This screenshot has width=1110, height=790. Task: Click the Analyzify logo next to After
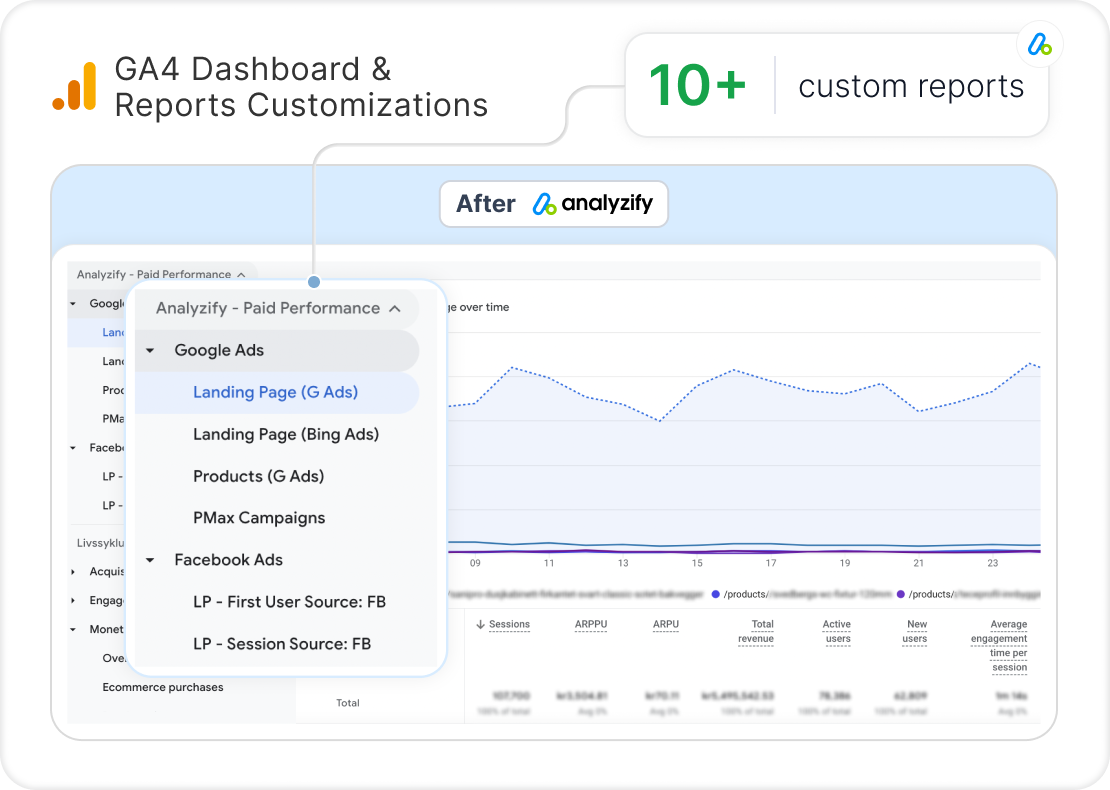pyautogui.click(x=593, y=204)
